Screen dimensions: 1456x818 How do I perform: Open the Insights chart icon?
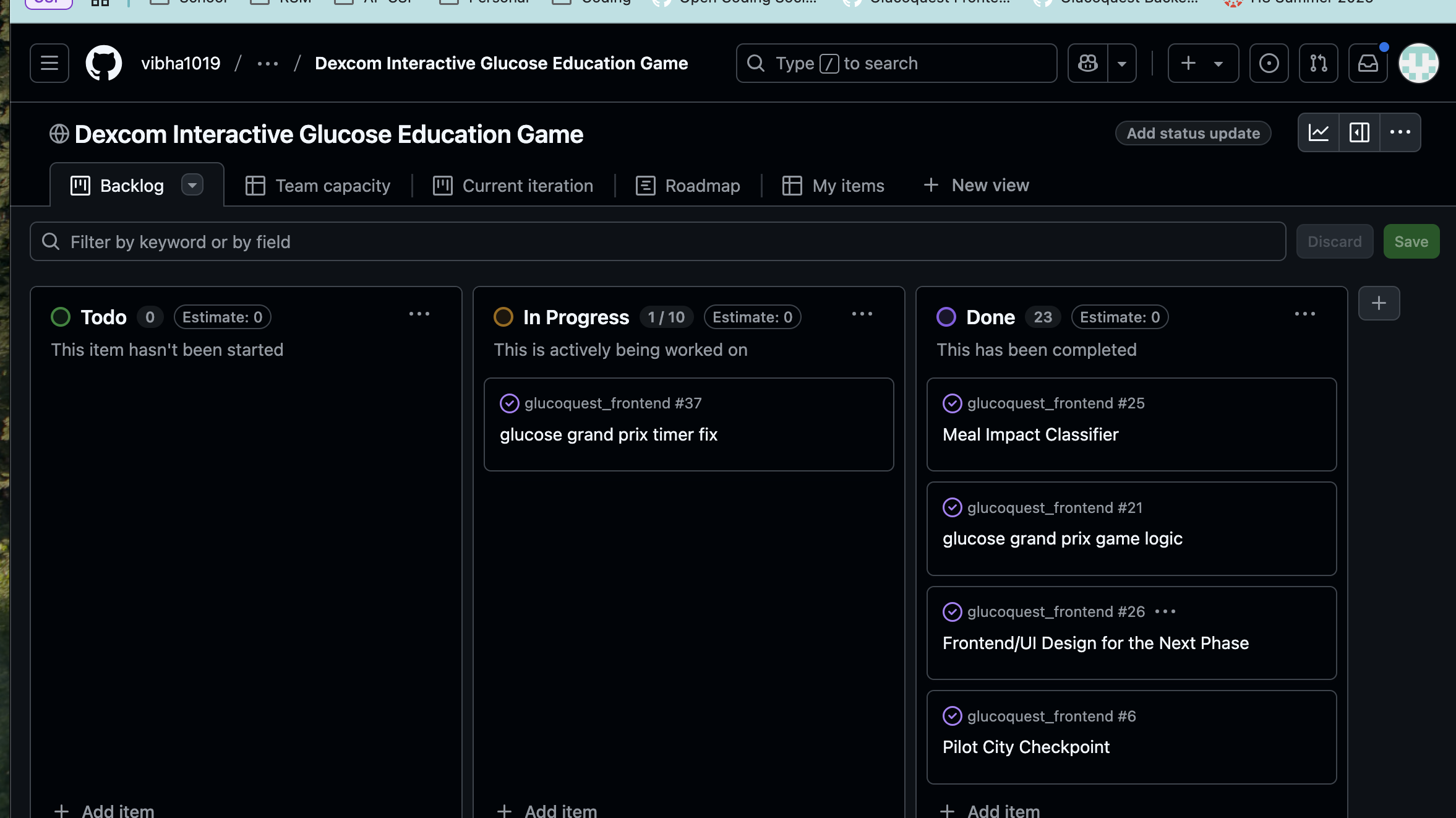pos(1319,132)
